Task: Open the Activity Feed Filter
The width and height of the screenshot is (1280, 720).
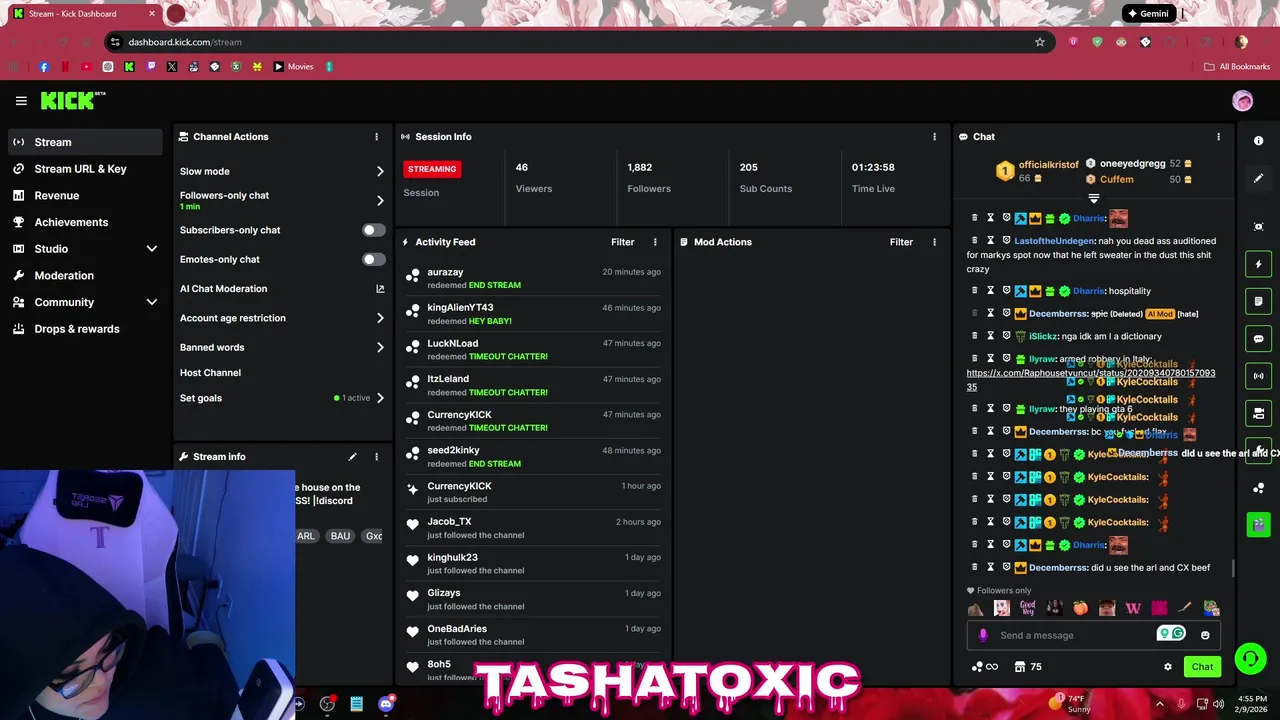Action: pyautogui.click(x=622, y=242)
